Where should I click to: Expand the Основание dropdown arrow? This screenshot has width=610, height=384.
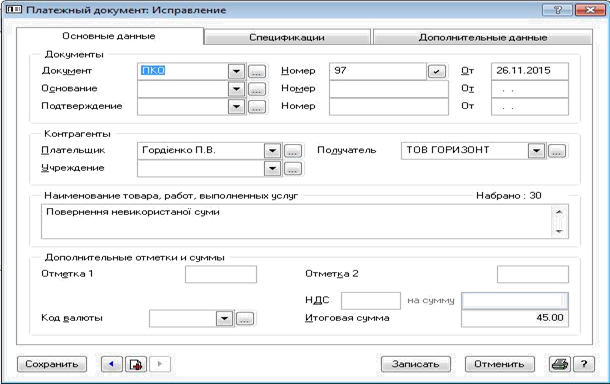tap(236, 89)
